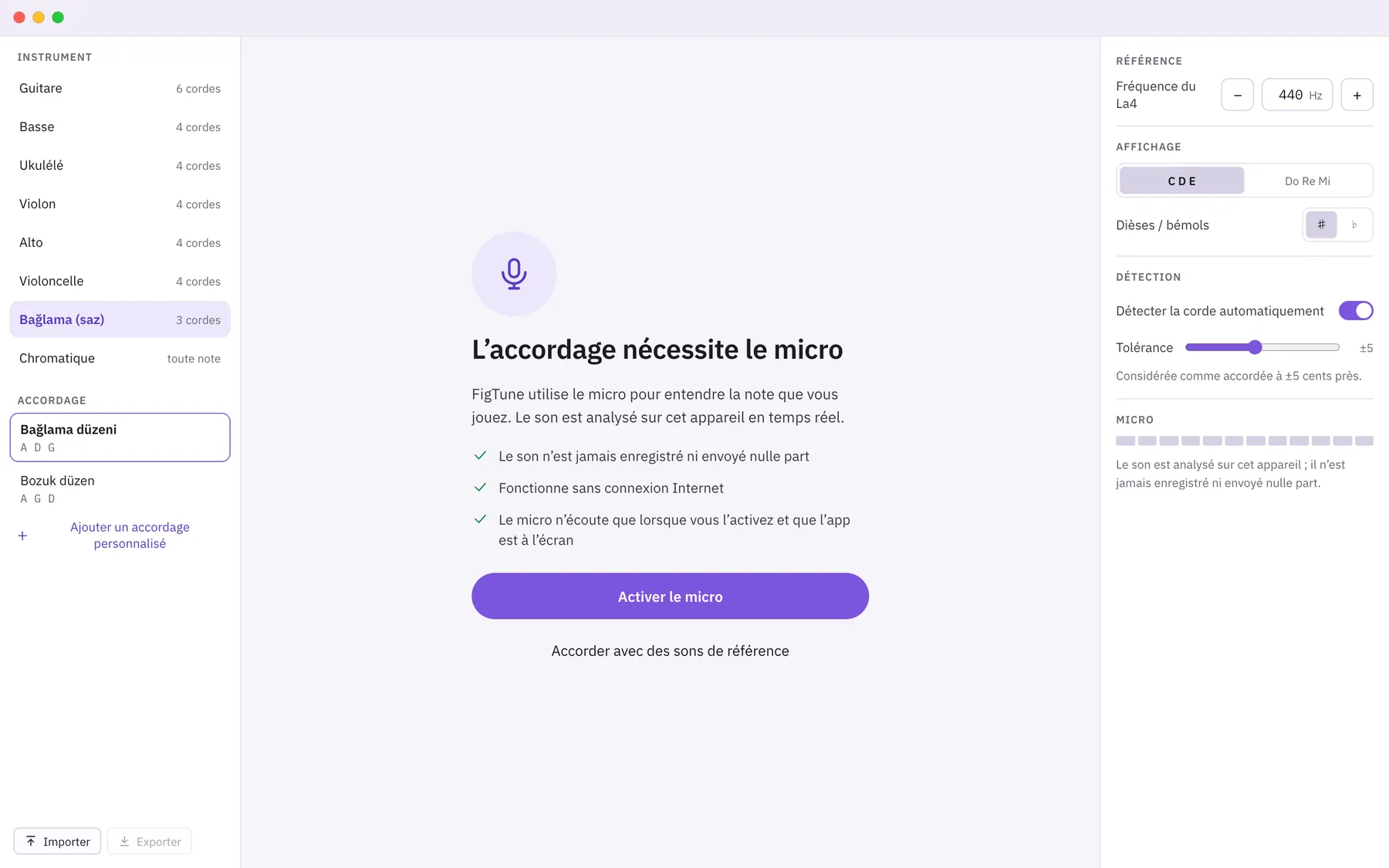This screenshot has height=868, width=1389.
Task: Click the microphone icon in the center
Action: (x=514, y=274)
